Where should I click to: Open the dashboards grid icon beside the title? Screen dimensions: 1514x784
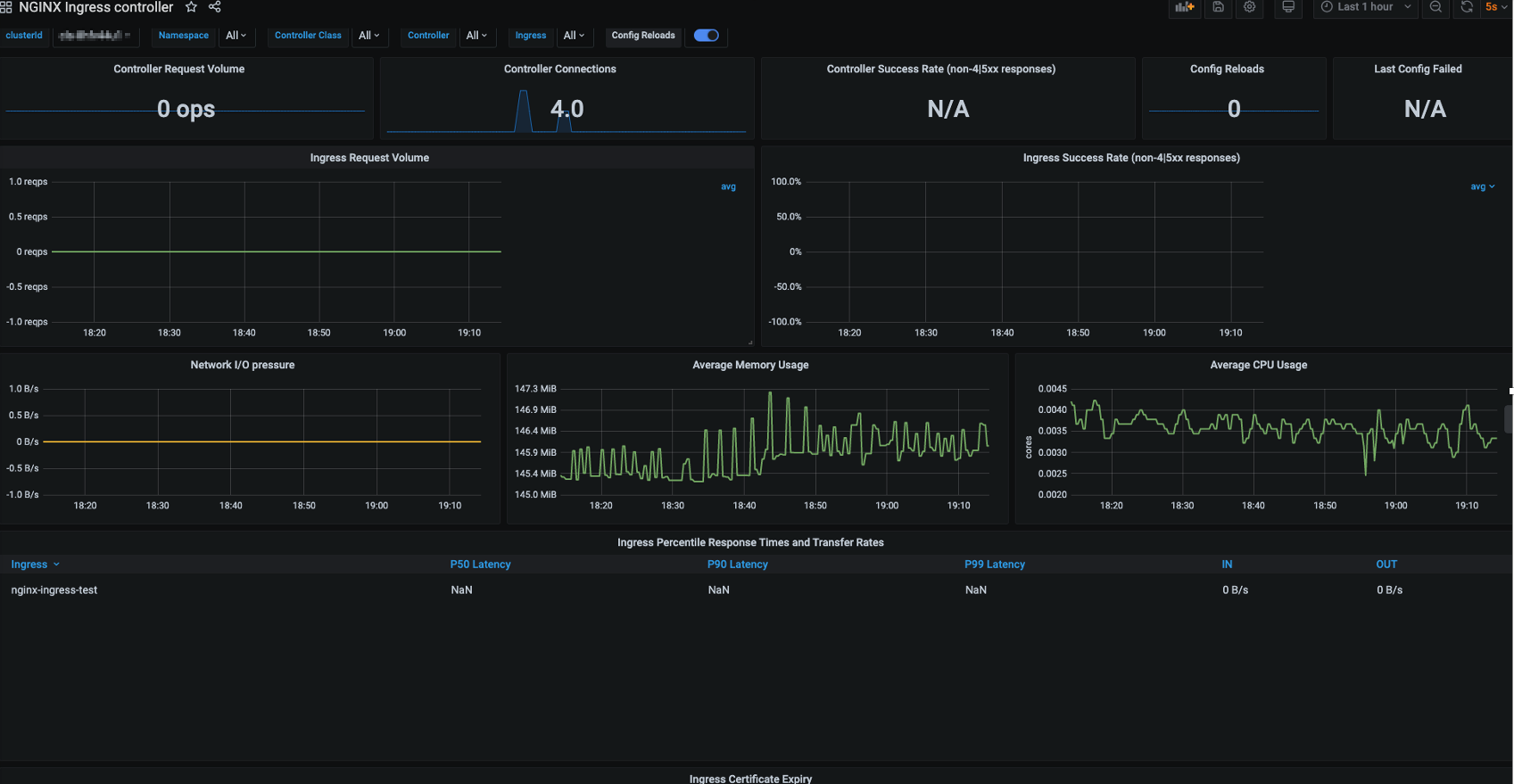pyautogui.click(x=6, y=7)
